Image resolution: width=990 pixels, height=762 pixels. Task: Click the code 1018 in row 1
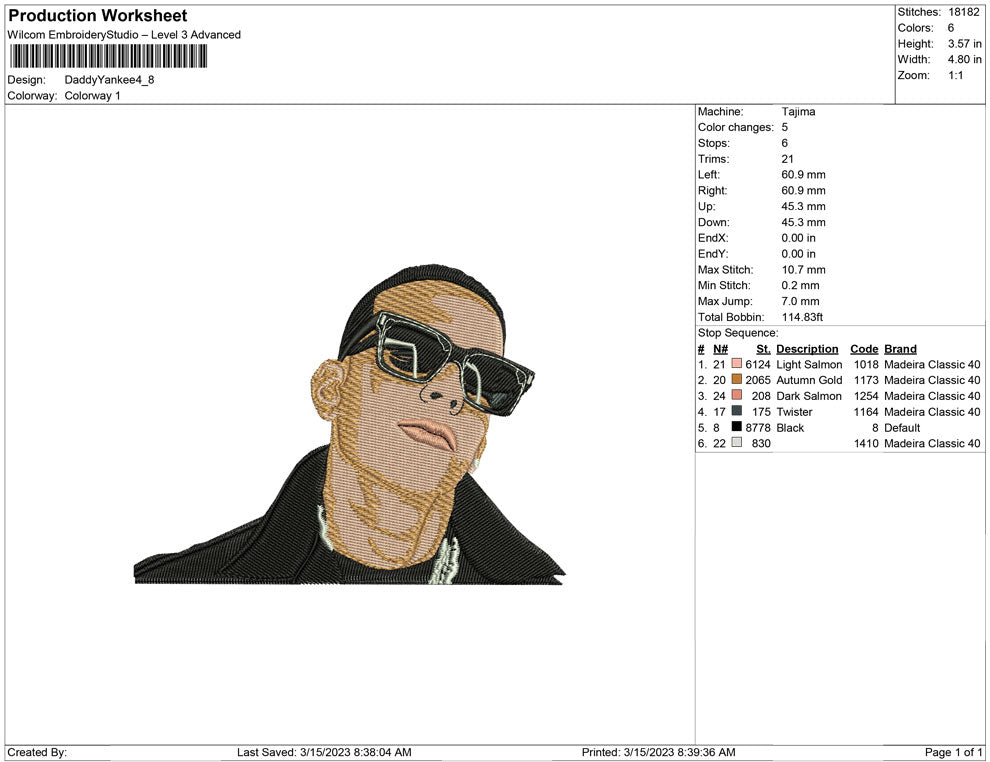[x=866, y=364]
